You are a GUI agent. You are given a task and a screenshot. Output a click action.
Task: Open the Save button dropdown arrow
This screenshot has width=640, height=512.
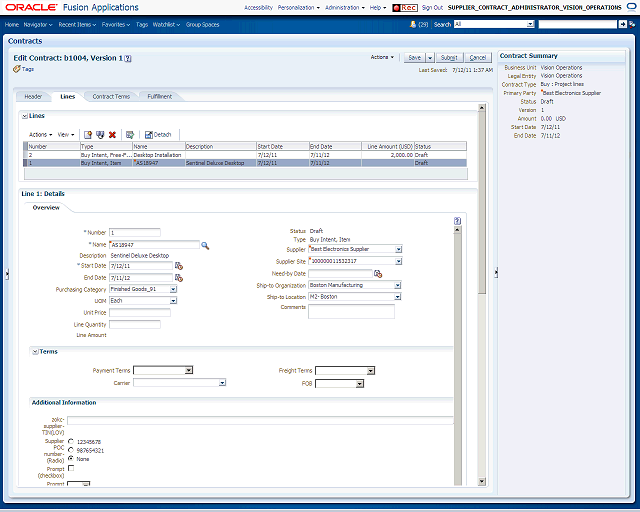pos(430,58)
